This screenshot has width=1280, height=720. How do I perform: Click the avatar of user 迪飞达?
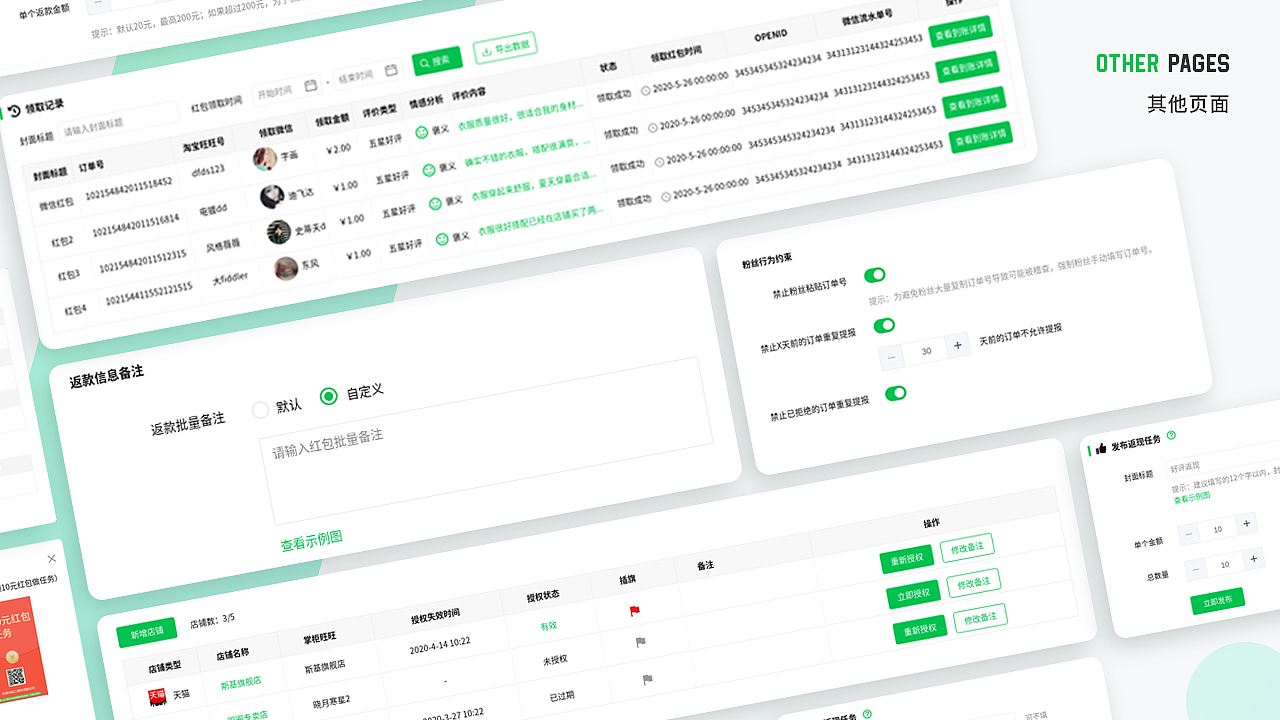[272, 196]
